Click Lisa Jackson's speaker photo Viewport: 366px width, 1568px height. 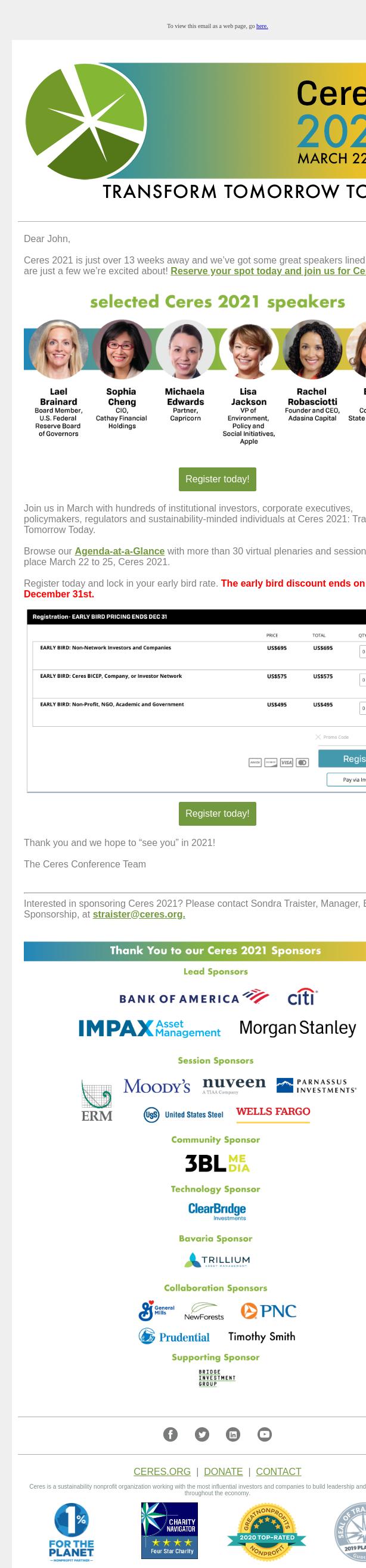249,349
